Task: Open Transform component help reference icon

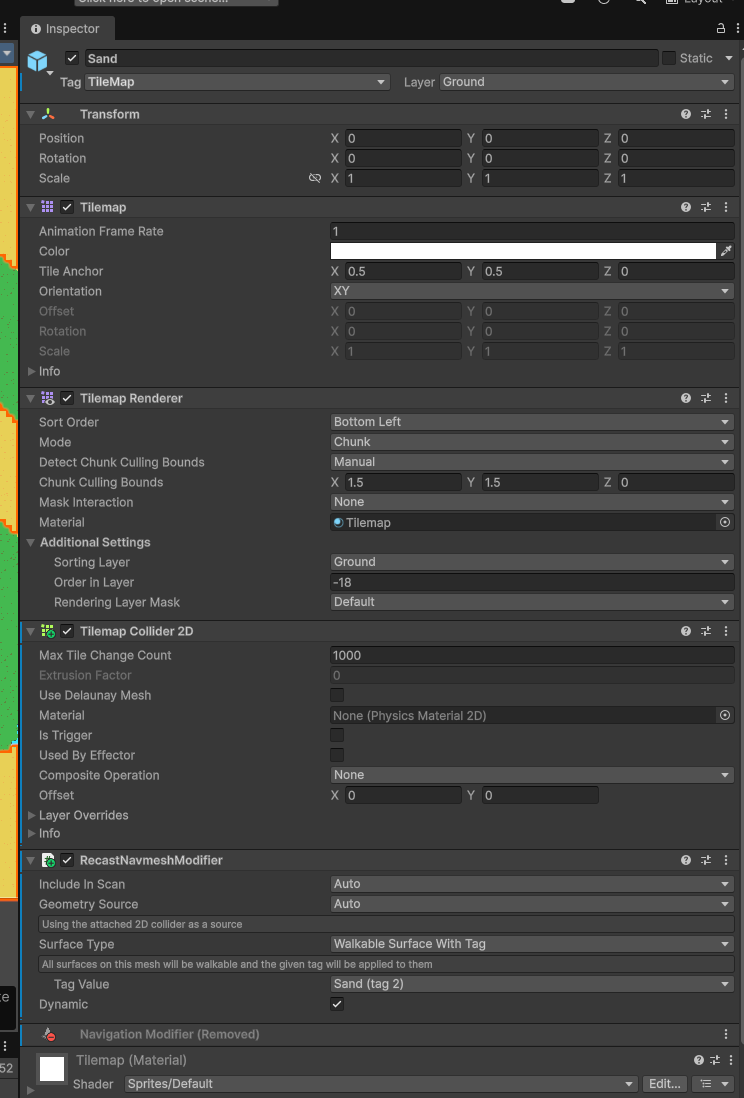Action: [x=686, y=115]
